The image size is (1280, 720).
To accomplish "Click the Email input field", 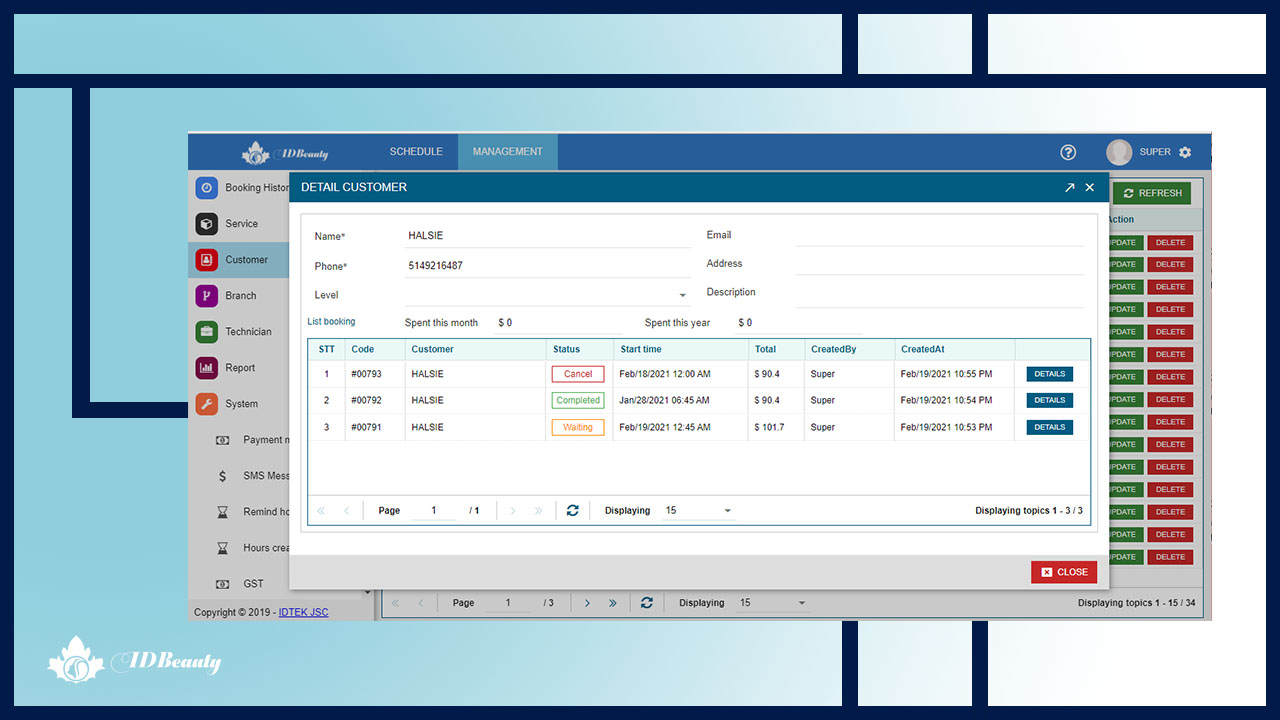I will [938, 236].
